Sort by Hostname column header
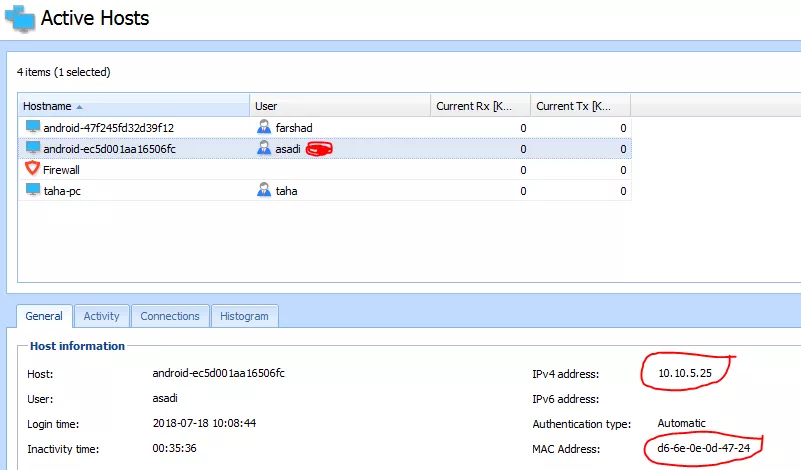The image size is (801, 470). pyautogui.click(x=134, y=106)
